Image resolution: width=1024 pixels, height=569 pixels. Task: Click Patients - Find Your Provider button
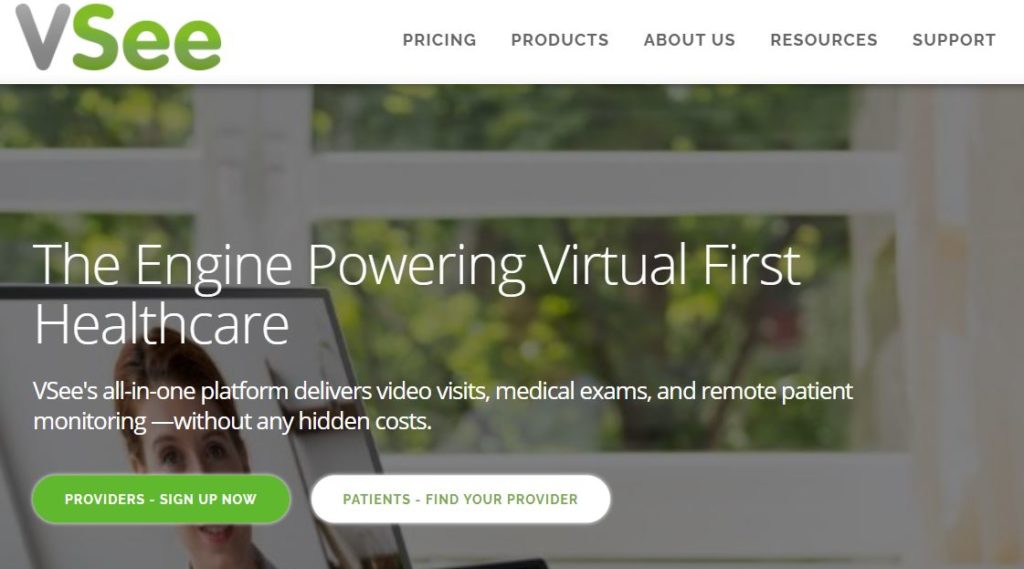[x=461, y=499]
